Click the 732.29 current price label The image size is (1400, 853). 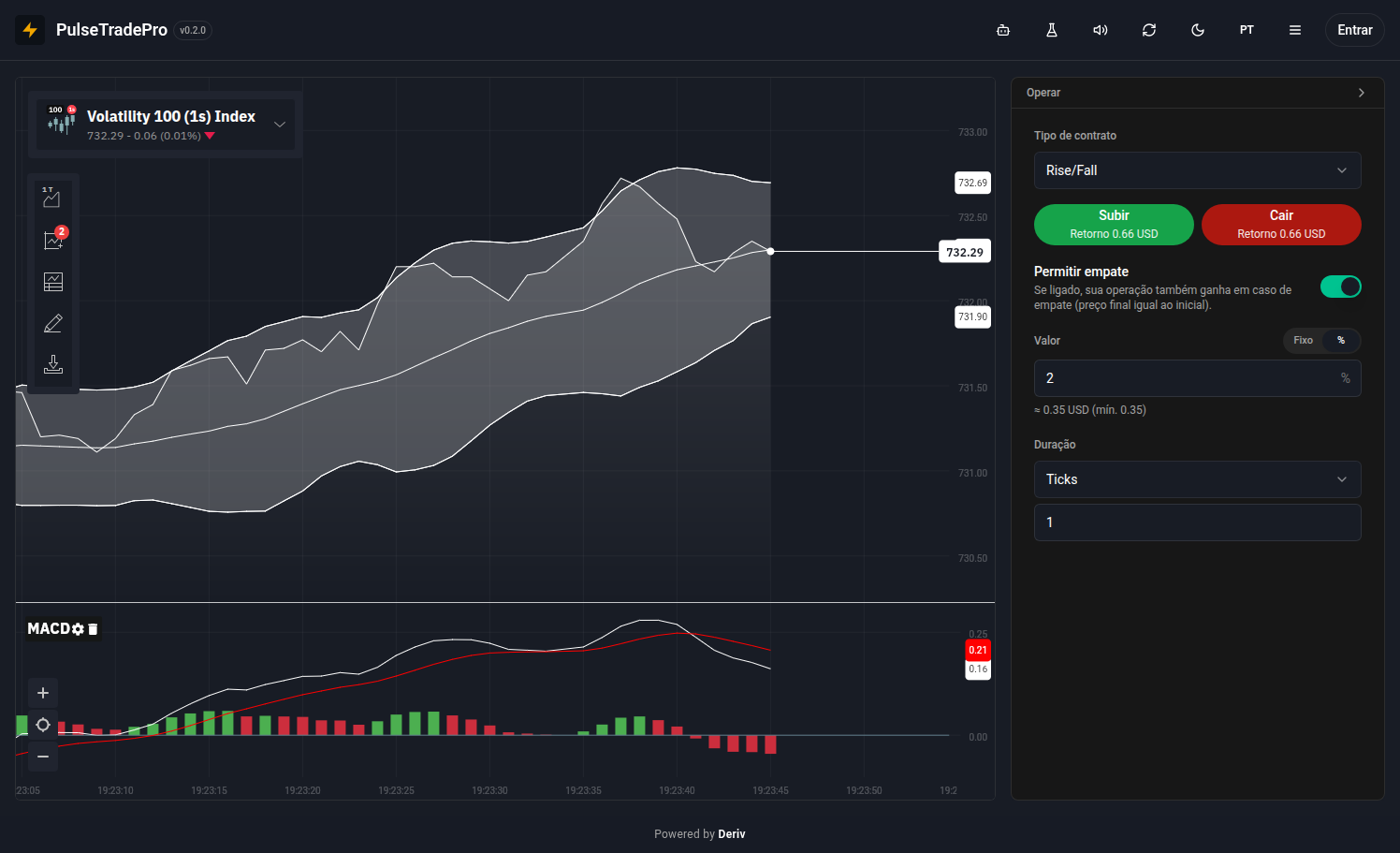pos(965,252)
